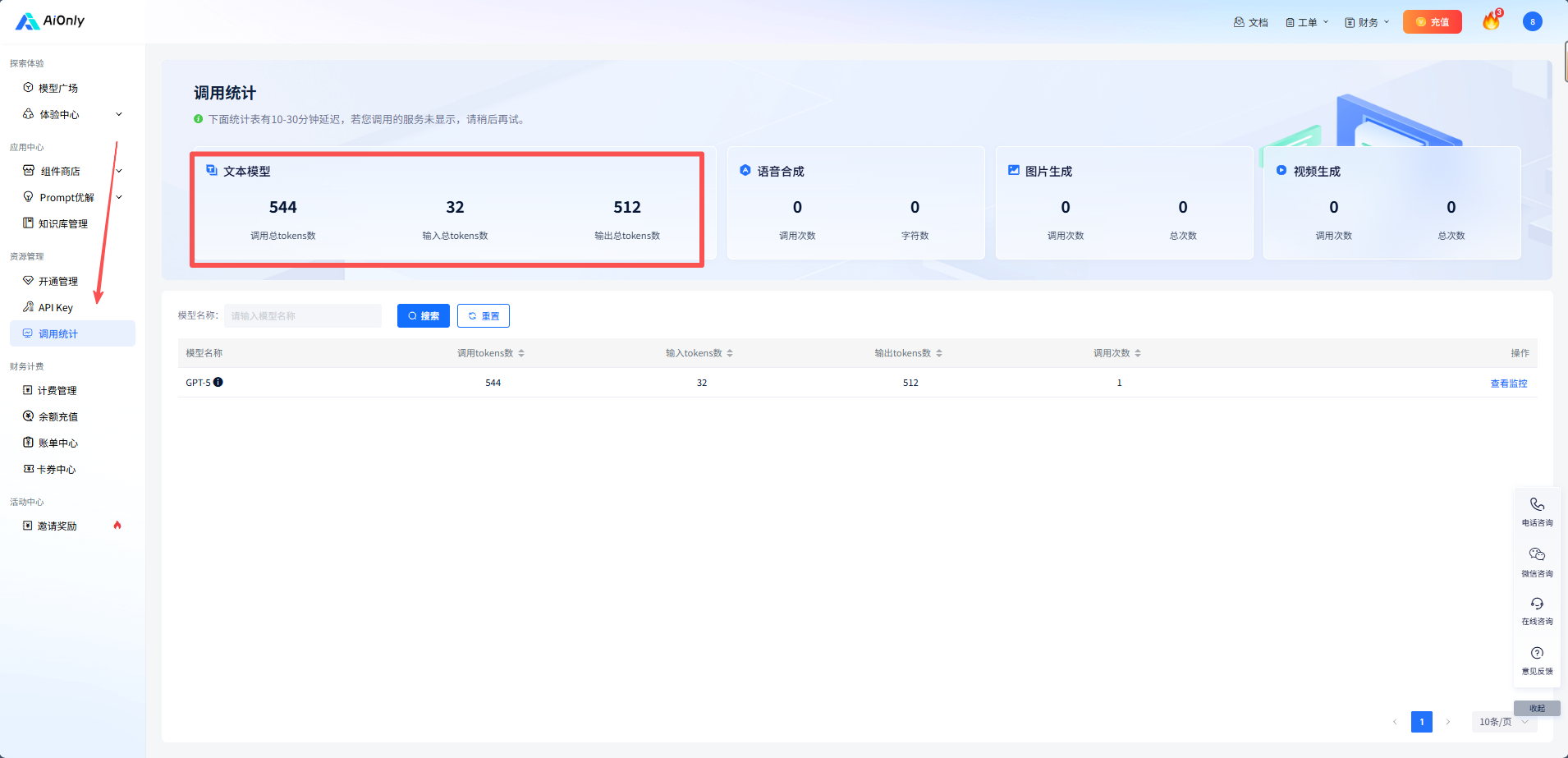Open the 工单 dropdown menu

[1306, 22]
